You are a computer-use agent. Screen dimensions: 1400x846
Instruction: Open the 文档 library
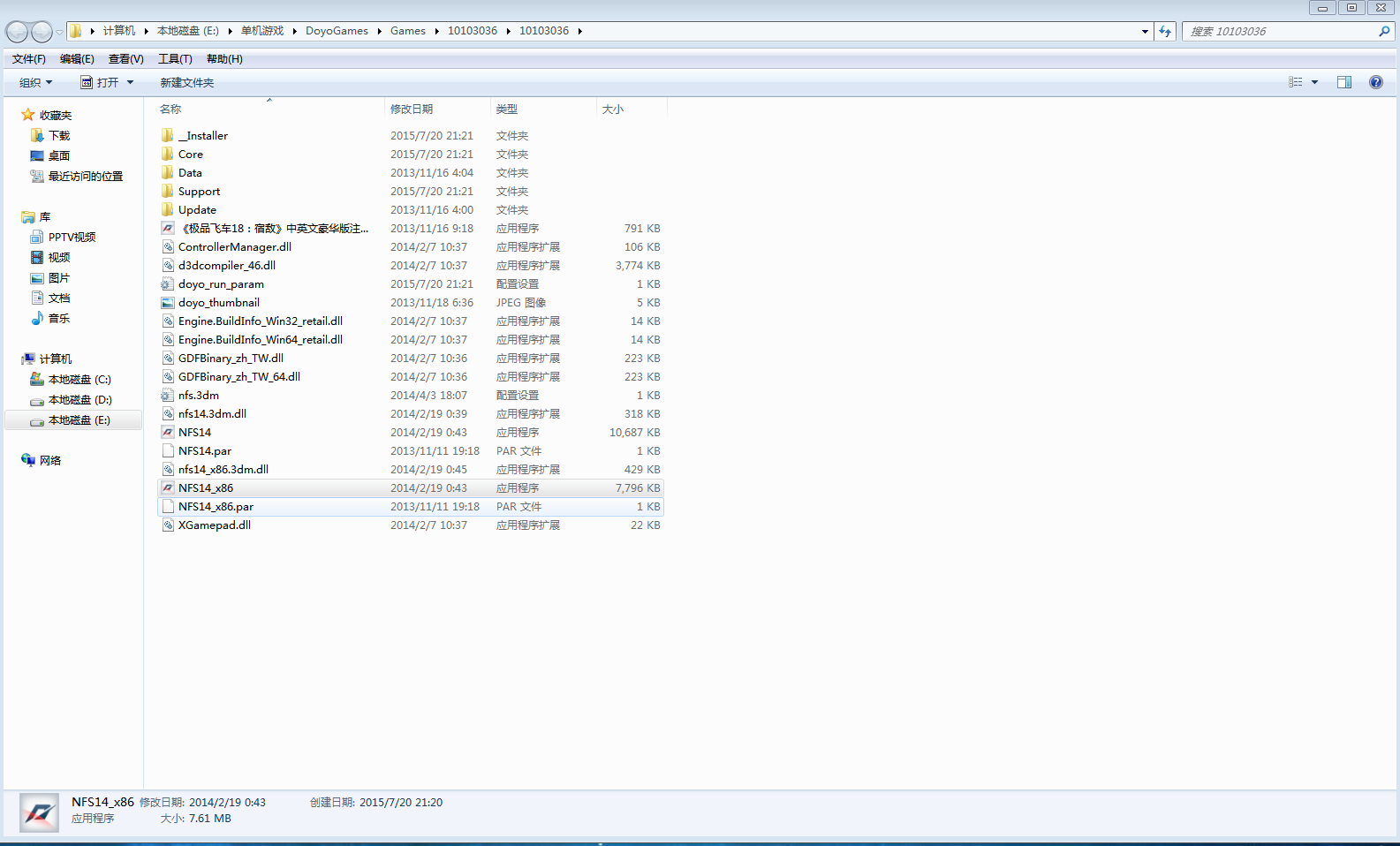pos(58,298)
